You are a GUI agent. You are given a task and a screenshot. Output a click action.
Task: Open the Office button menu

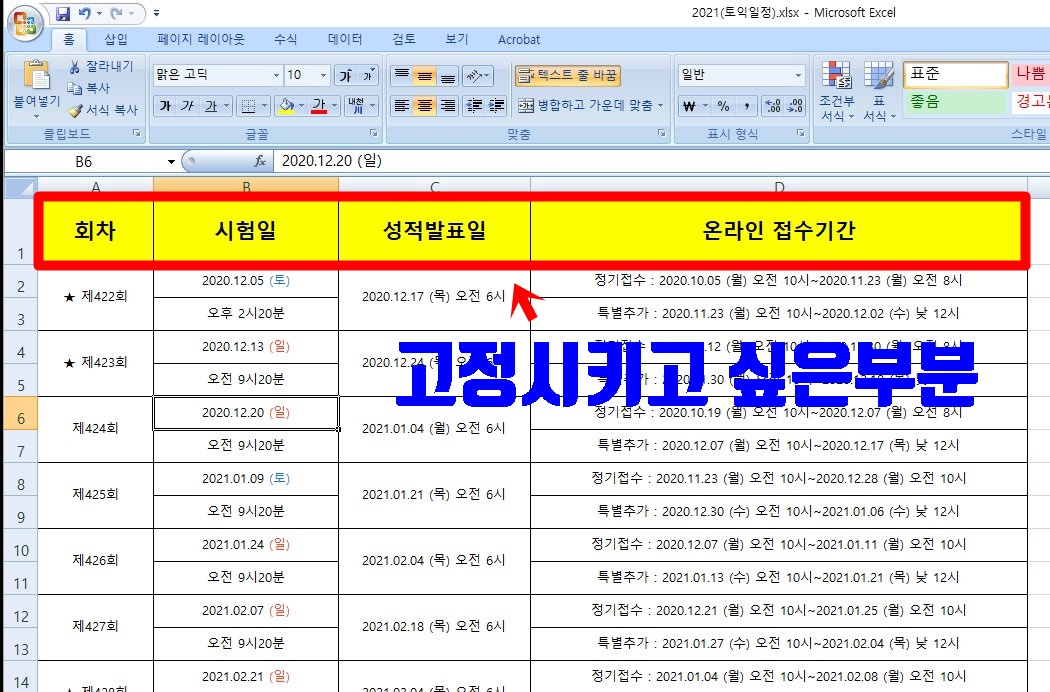tap(24, 23)
